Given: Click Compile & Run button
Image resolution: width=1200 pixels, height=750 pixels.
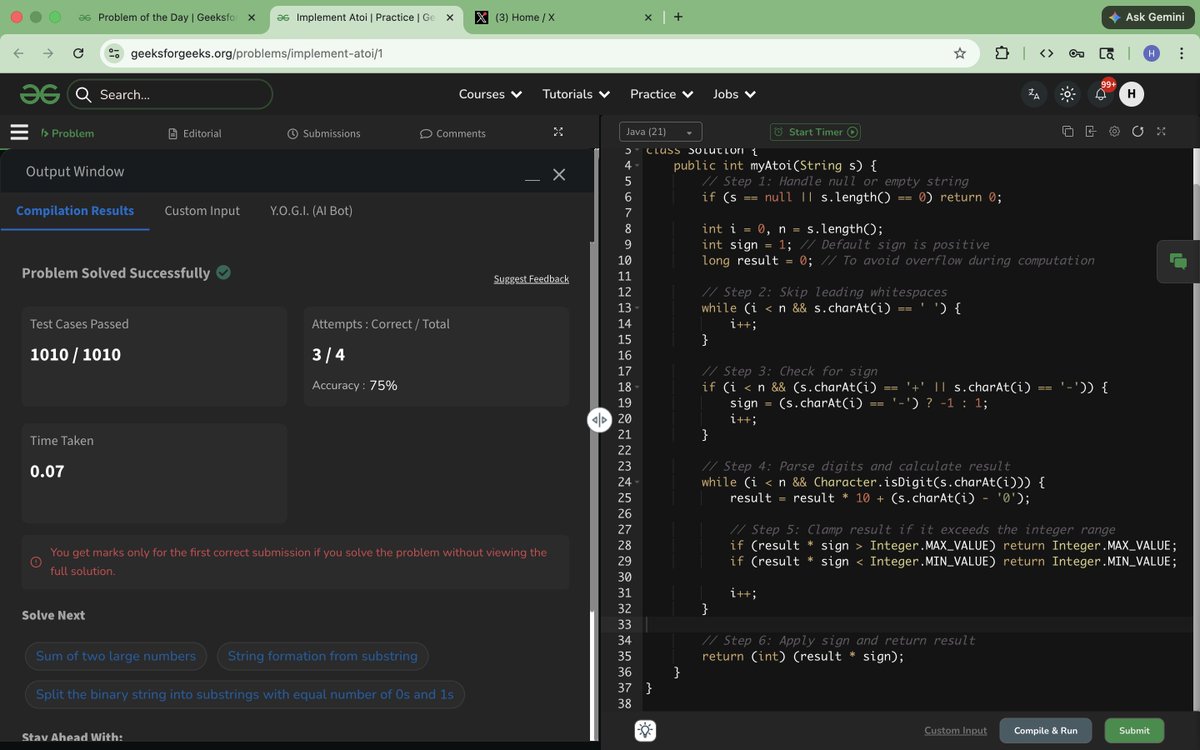Looking at the screenshot, I should (1045, 730).
